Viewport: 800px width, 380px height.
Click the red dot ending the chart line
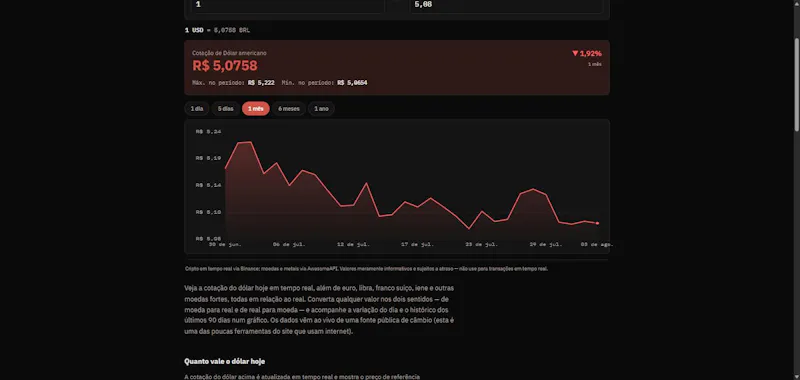click(597, 223)
